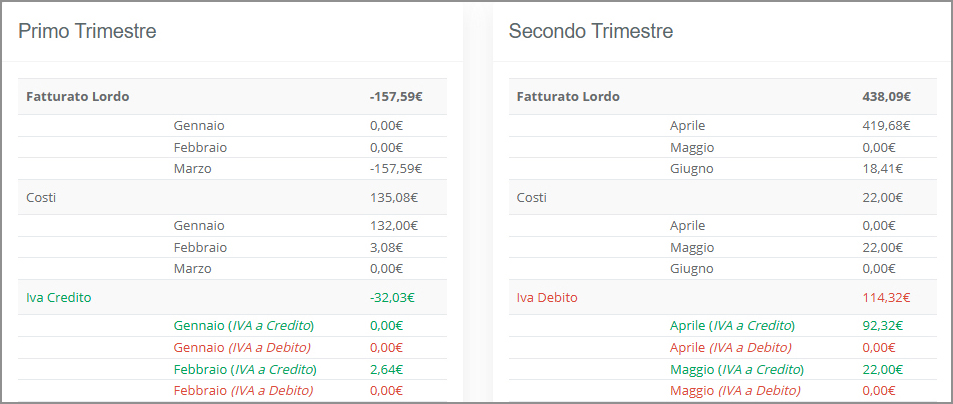Click the Secondo Trimestre heading
The height and width of the screenshot is (404, 953).
pyautogui.click(x=590, y=31)
